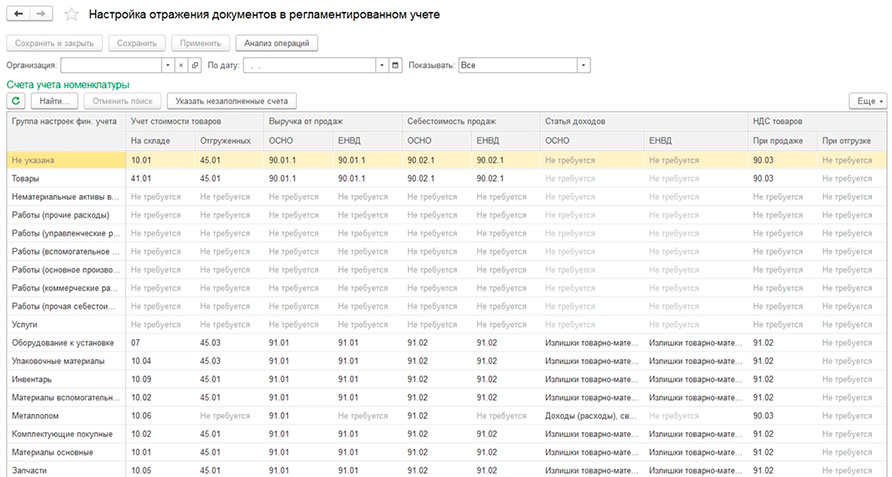Go forward with the right arrow button
This screenshot has width=892, height=477.
pos(41,14)
